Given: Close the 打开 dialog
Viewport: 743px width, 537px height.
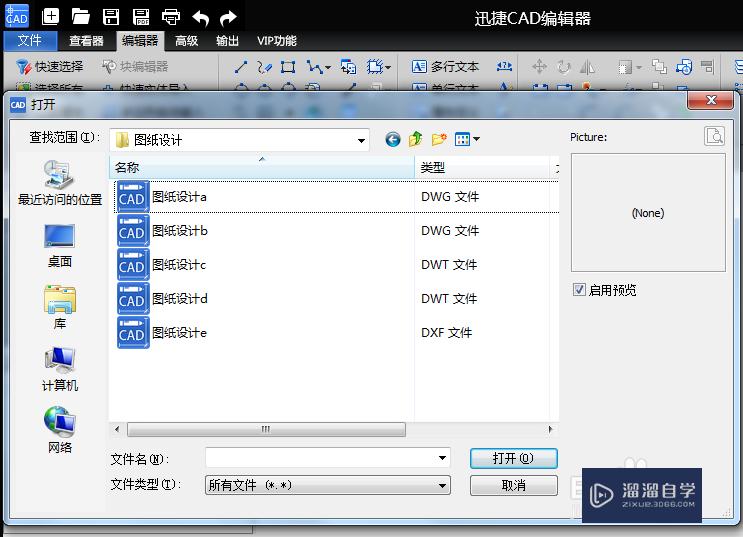Looking at the screenshot, I should click(x=710, y=100).
